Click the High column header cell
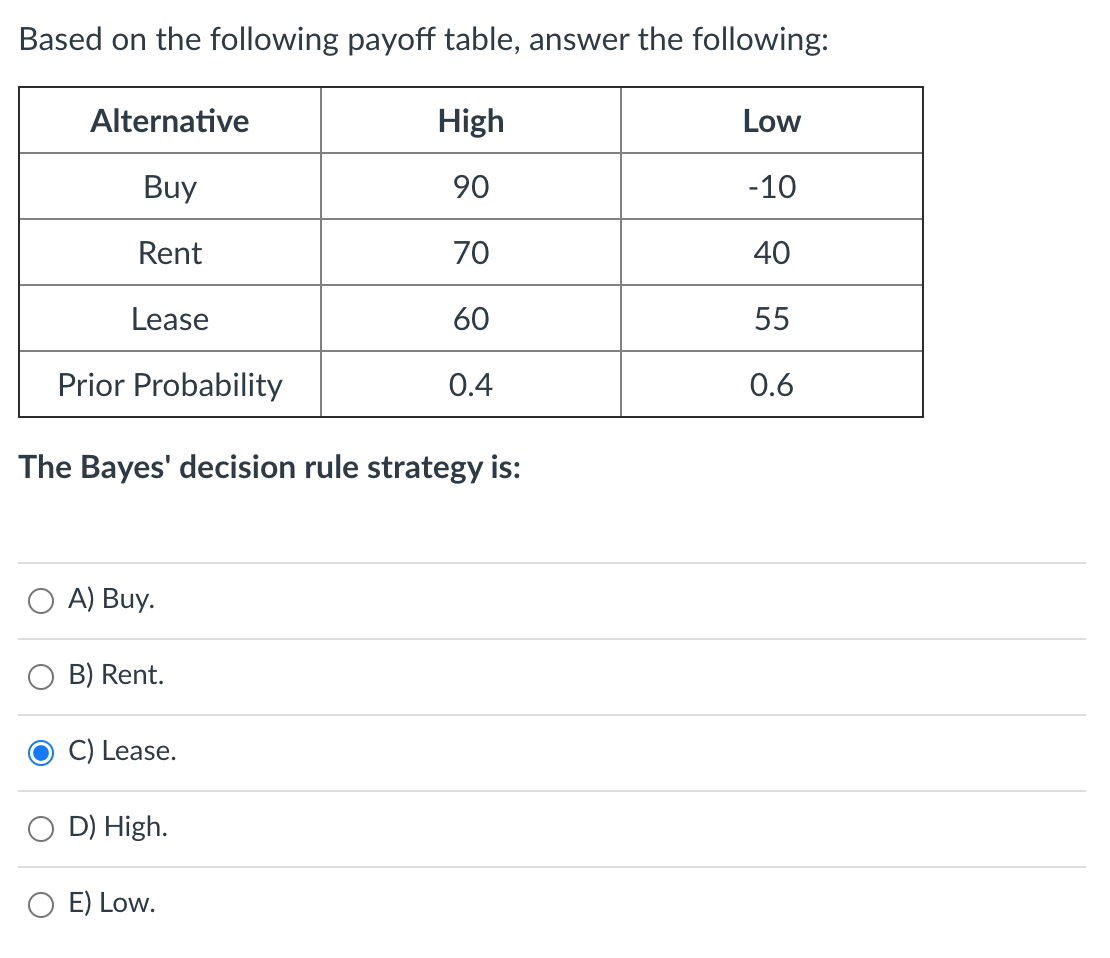This screenshot has height=958, width=1110. pos(471,121)
